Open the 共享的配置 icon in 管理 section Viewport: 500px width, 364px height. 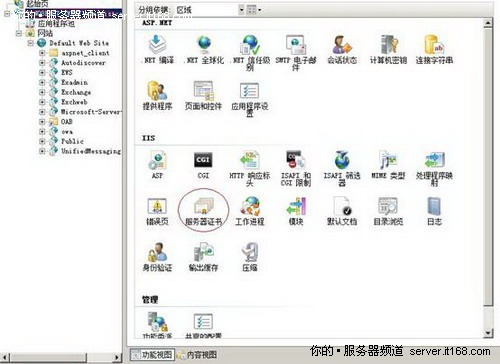pos(203,325)
